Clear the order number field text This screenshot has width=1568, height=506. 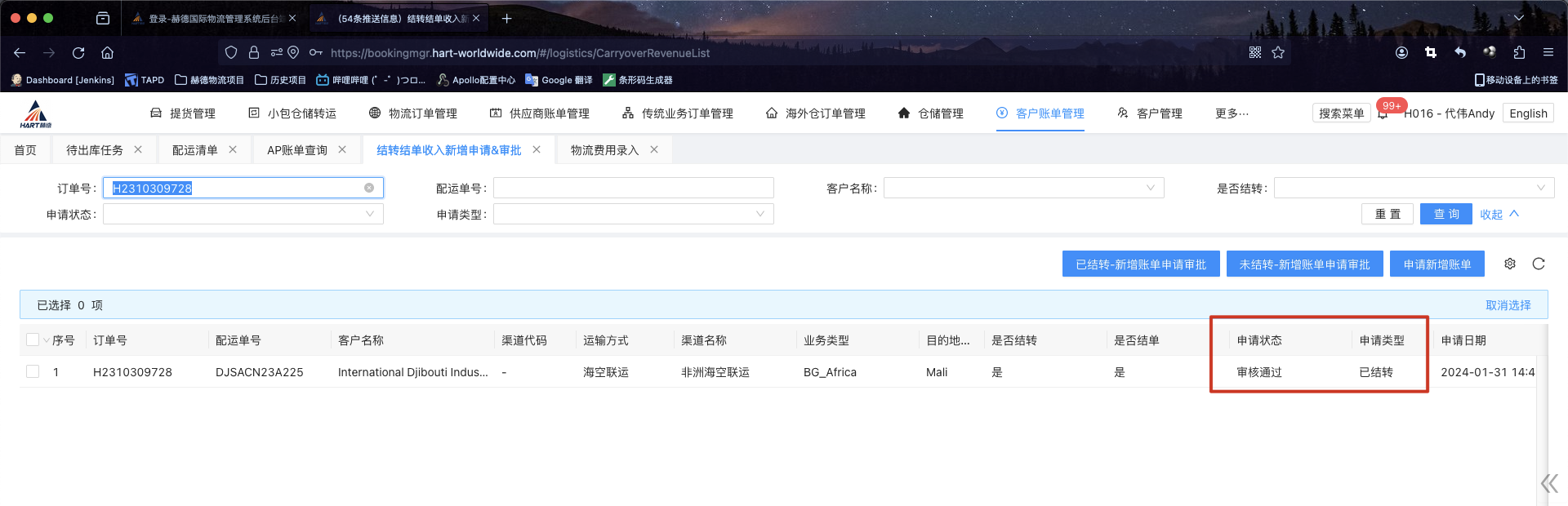click(x=369, y=188)
